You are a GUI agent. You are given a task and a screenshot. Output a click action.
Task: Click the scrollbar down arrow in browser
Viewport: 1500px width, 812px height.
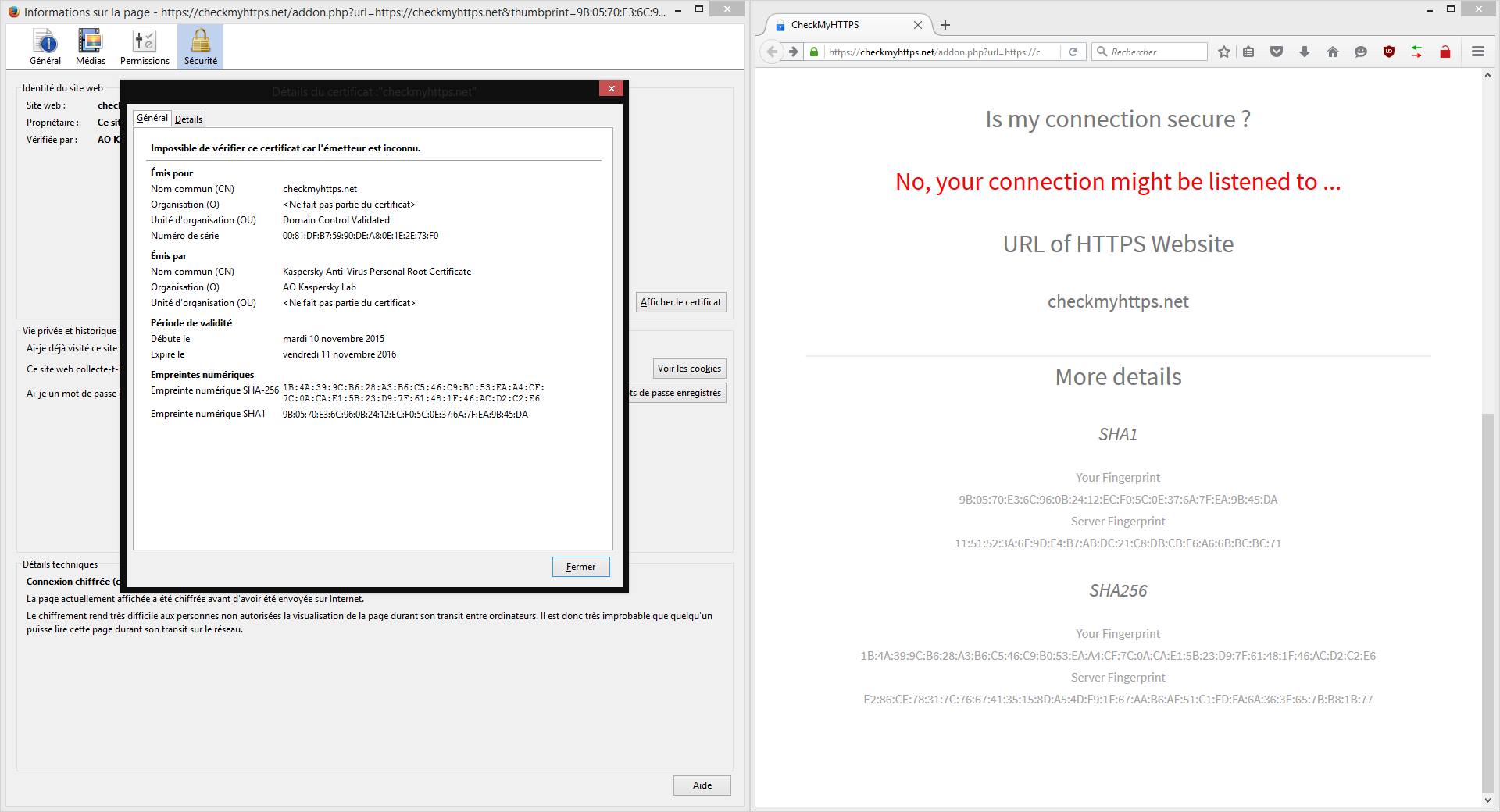click(x=1488, y=800)
